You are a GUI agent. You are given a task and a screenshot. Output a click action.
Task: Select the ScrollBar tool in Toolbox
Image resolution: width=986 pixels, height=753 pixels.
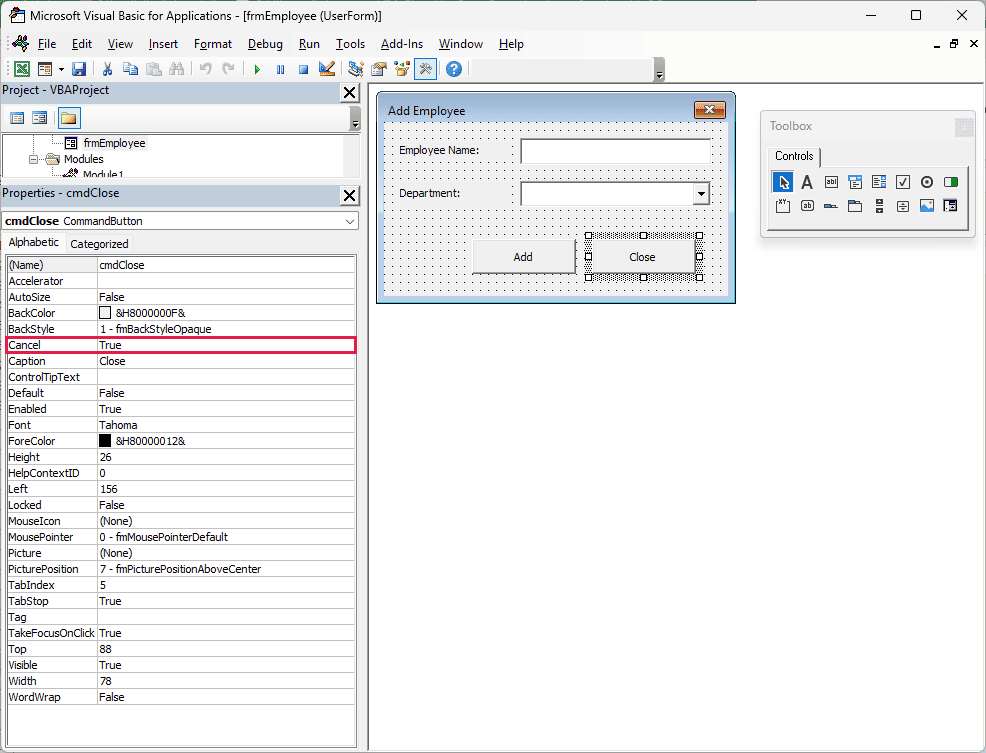tap(878, 206)
